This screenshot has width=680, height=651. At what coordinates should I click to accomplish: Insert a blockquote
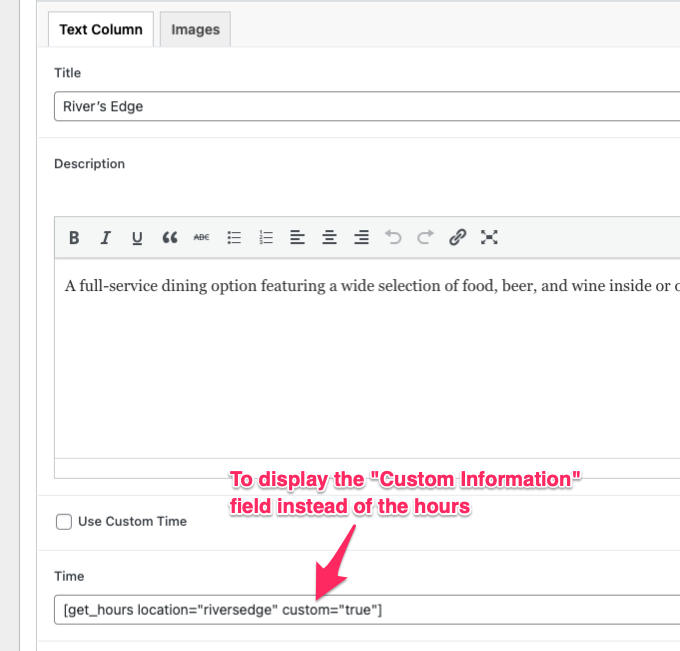point(169,238)
